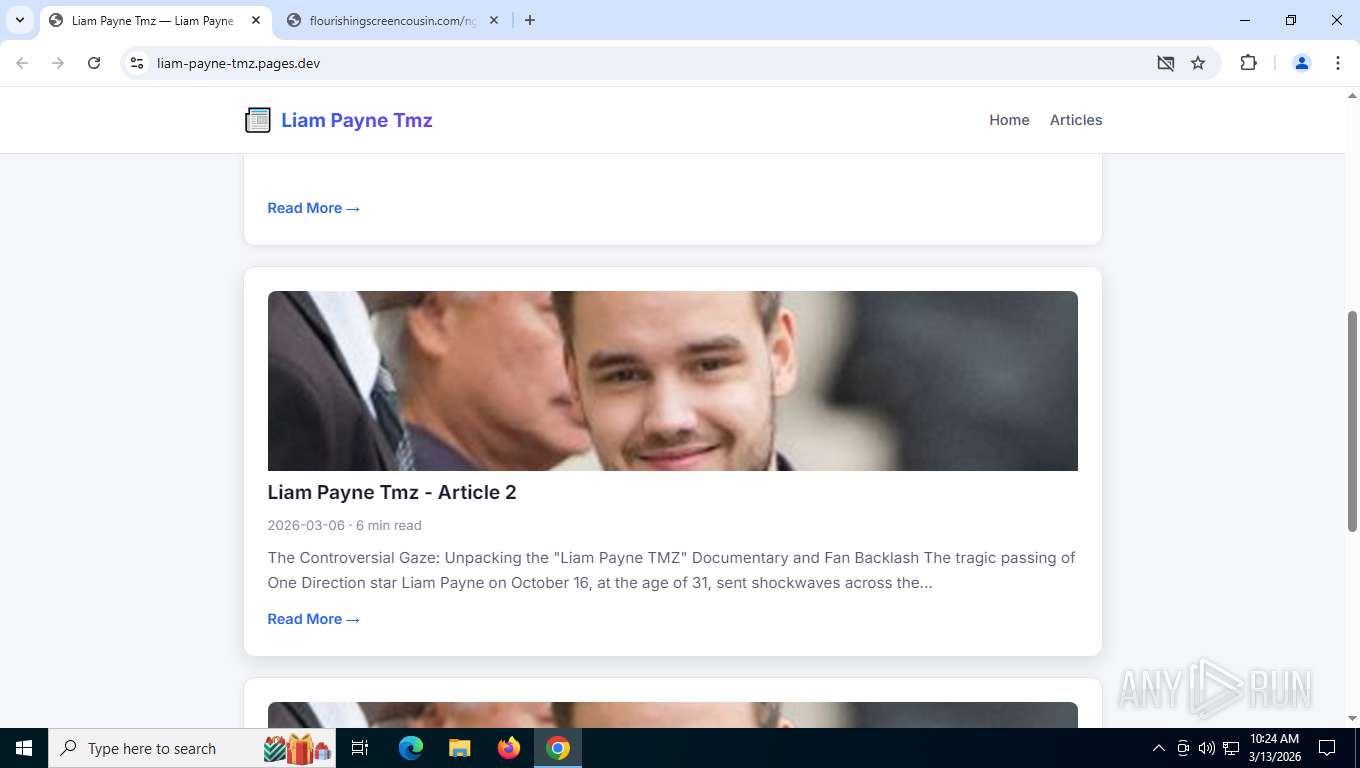Image resolution: width=1360 pixels, height=768 pixels.
Task: Close the flourishingscreencousin.com tab
Action: [x=494, y=20]
